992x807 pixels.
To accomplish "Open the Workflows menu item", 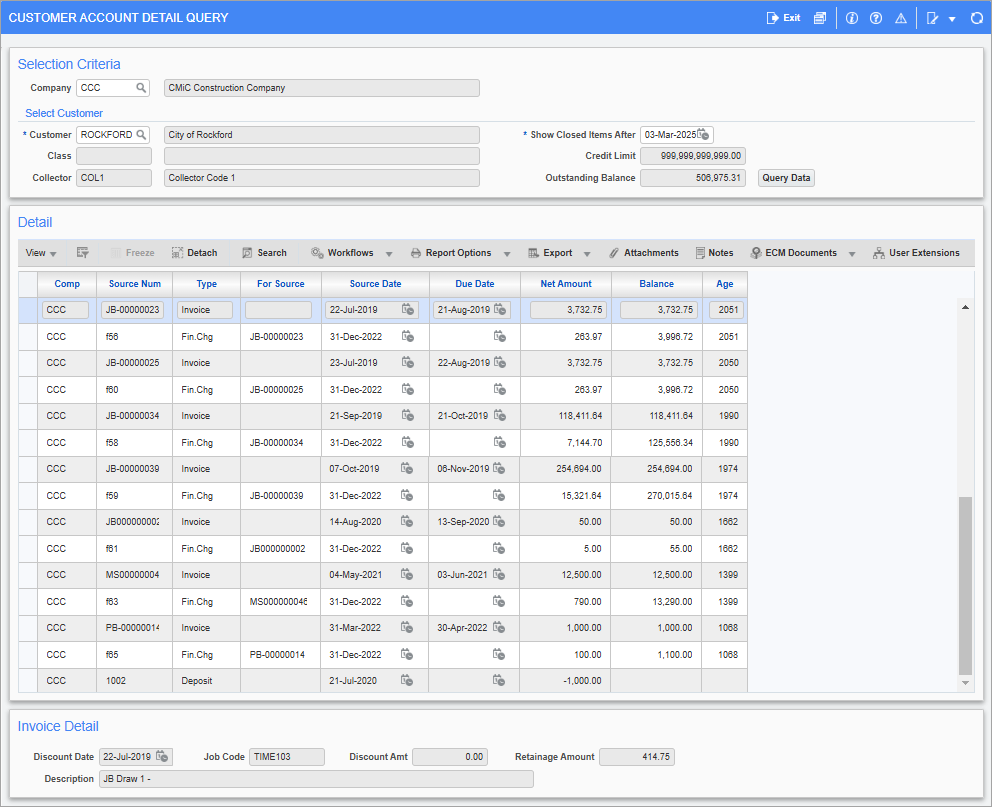I will [350, 252].
